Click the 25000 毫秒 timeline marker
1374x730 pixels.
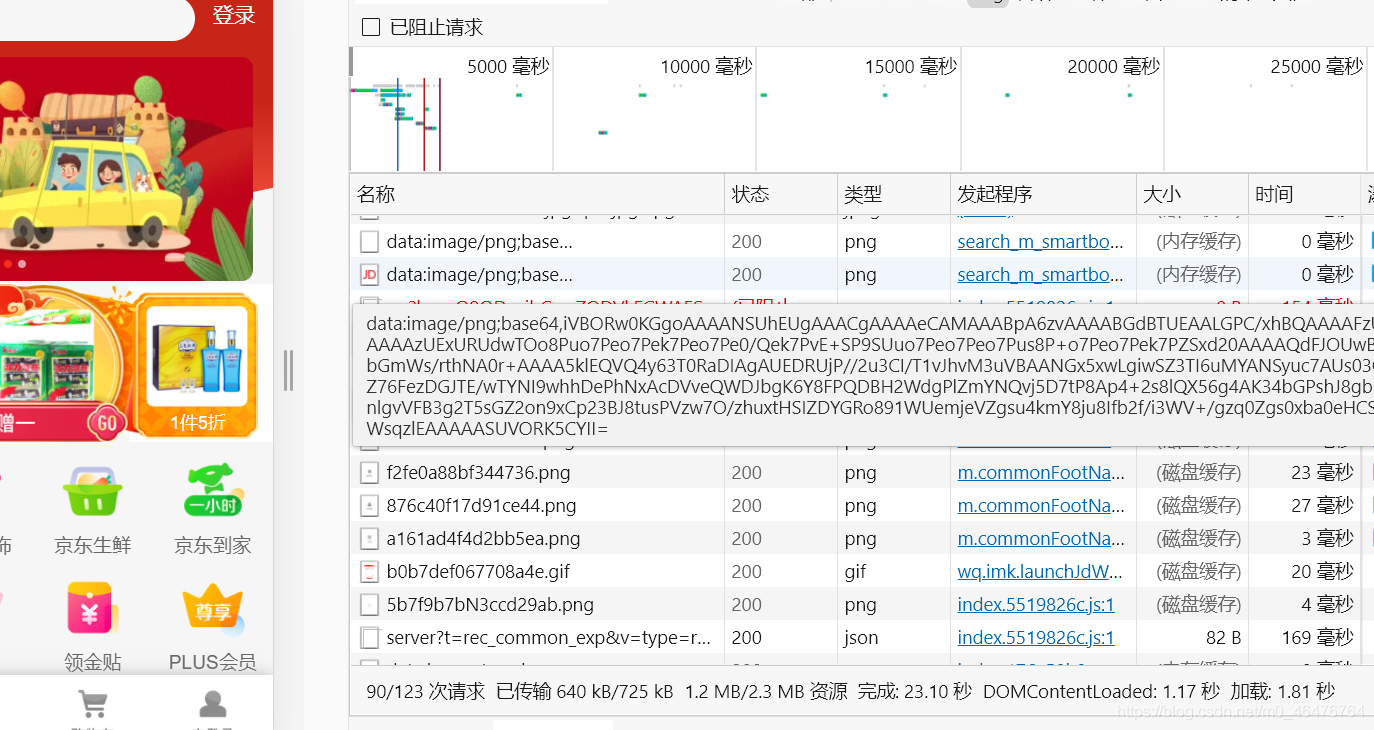click(1317, 67)
